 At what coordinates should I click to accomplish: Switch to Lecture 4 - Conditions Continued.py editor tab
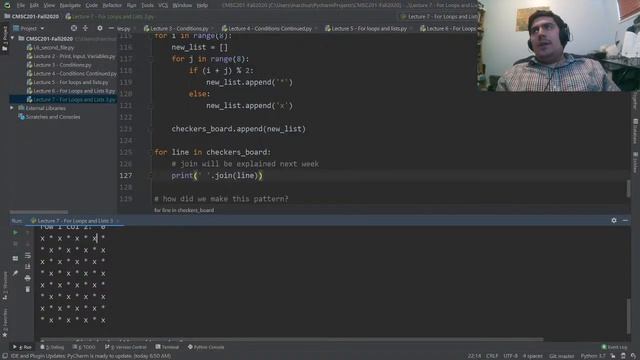tap(267, 29)
